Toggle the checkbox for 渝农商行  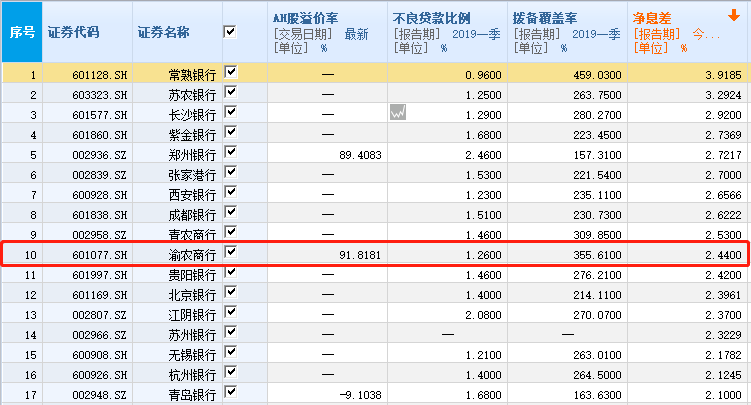(x=231, y=252)
